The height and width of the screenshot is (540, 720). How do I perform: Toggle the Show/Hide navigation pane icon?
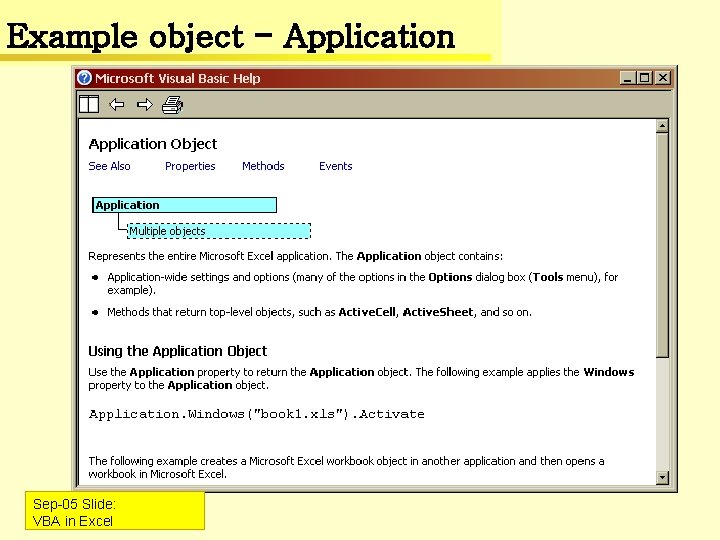pyautogui.click(x=89, y=104)
